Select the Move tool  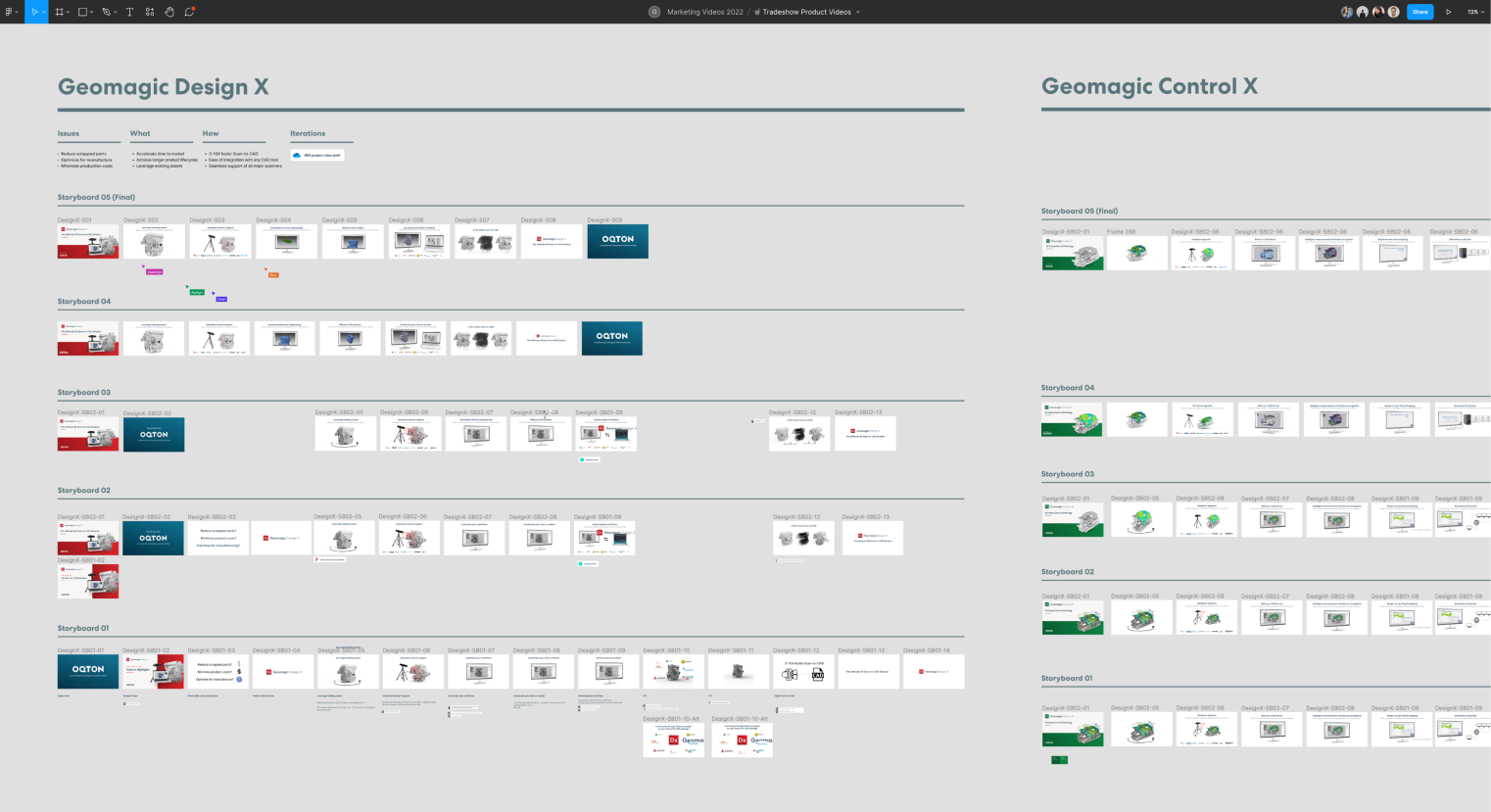pos(35,11)
